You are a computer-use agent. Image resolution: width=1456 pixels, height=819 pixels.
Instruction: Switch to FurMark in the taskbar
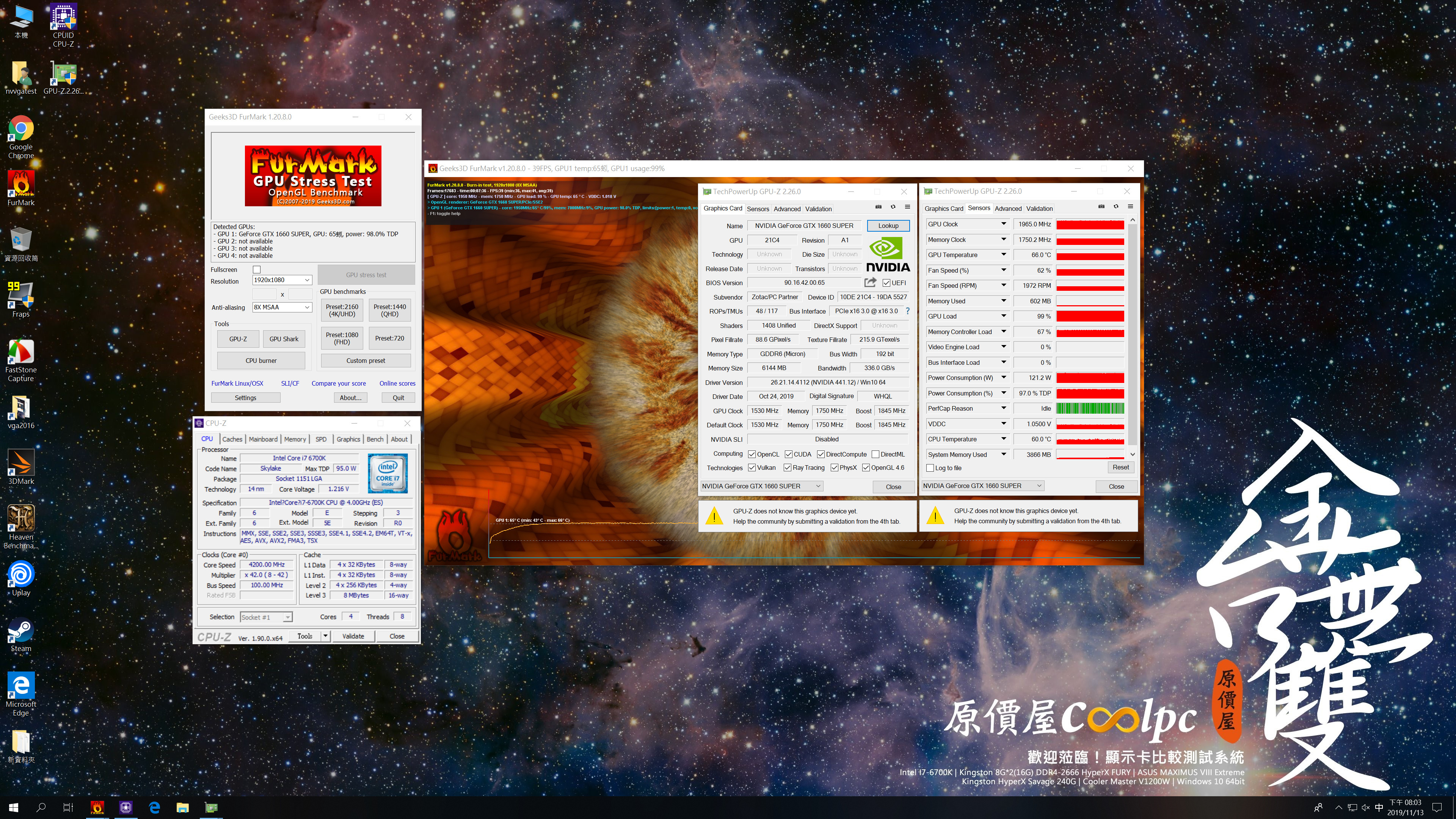(97, 807)
